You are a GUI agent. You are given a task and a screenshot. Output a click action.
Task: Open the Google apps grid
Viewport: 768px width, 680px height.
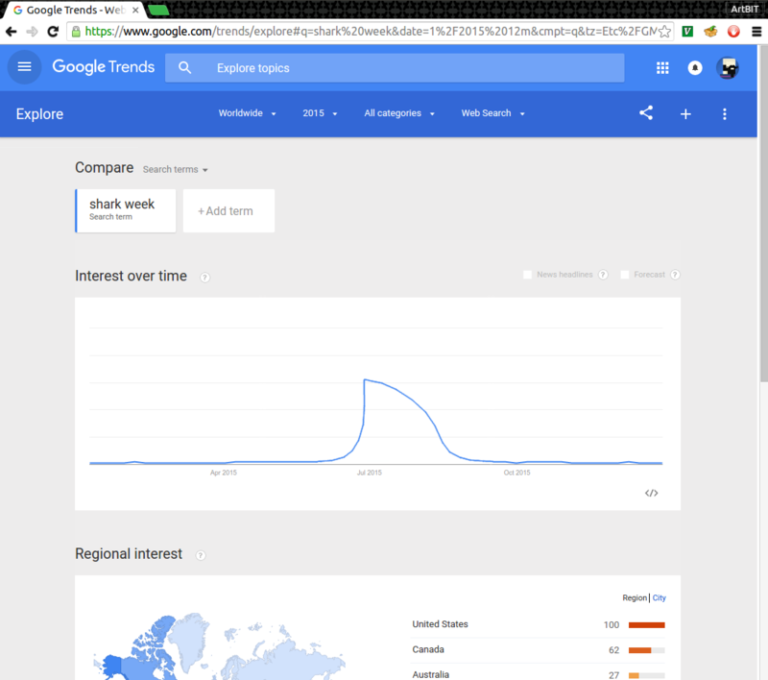click(x=662, y=68)
